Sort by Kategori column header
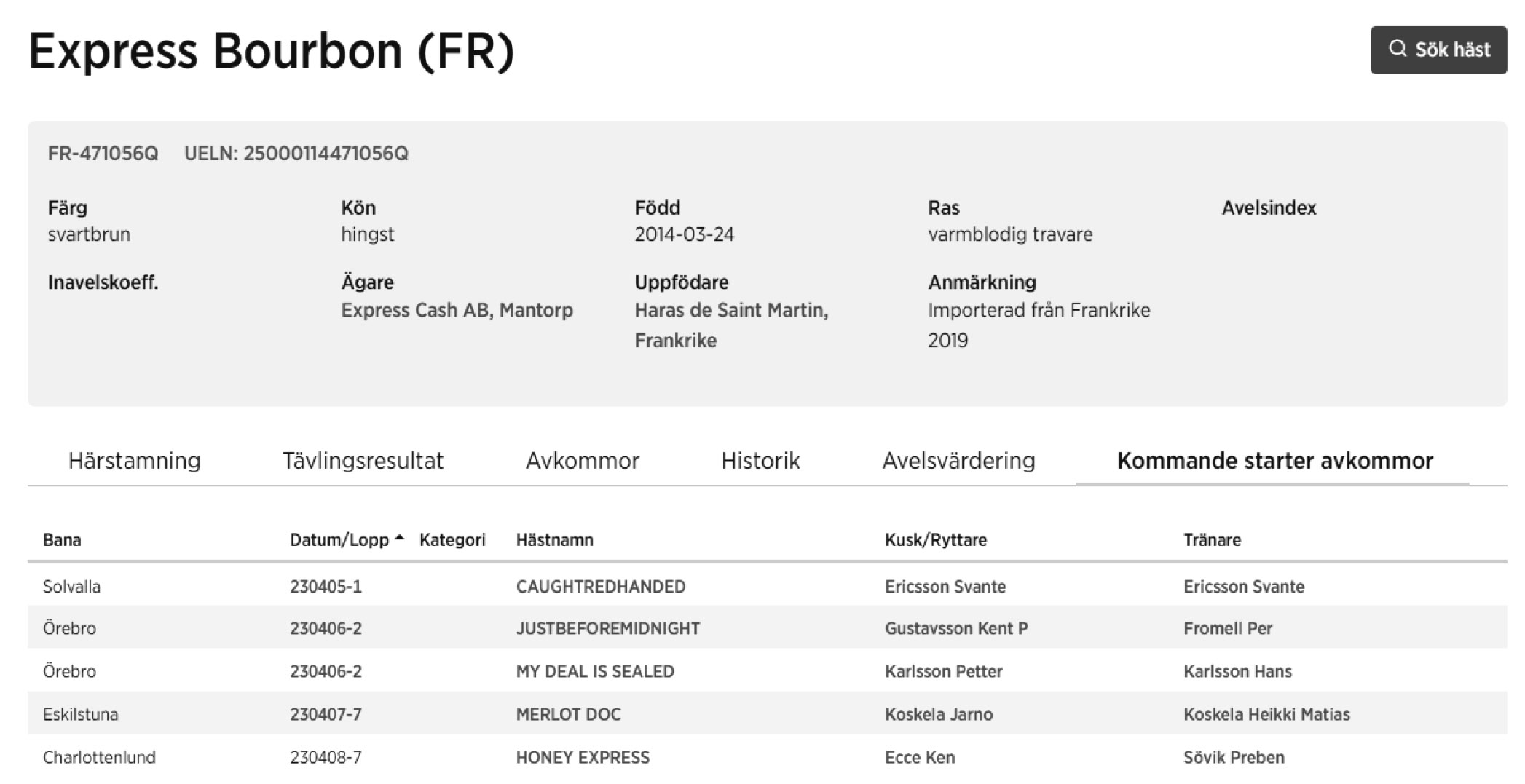Image resolution: width=1525 pixels, height=784 pixels. point(452,539)
